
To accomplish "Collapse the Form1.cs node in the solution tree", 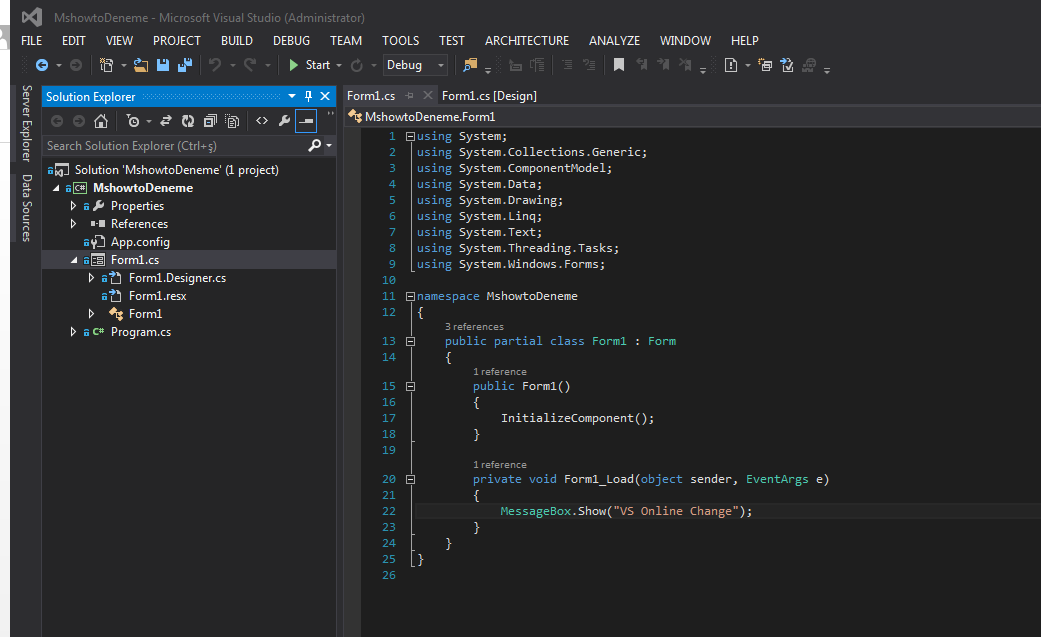I will pos(74,260).
